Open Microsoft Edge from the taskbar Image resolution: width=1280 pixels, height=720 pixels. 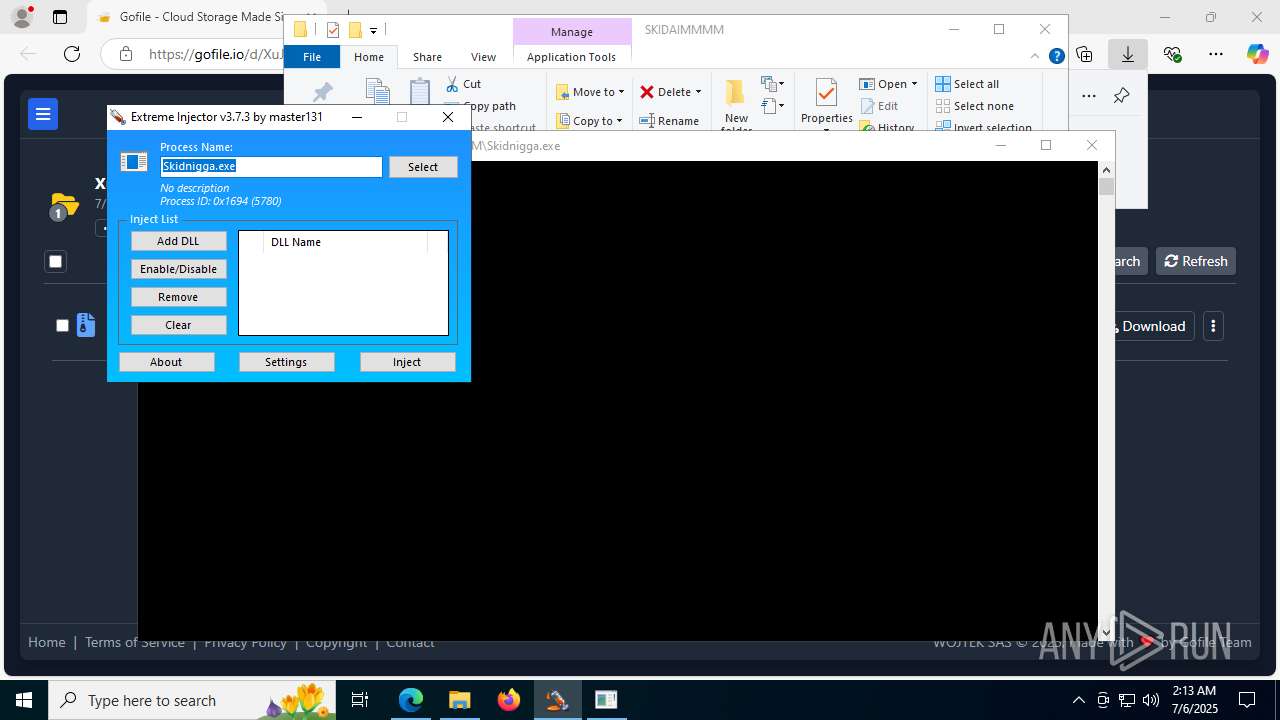411,700
